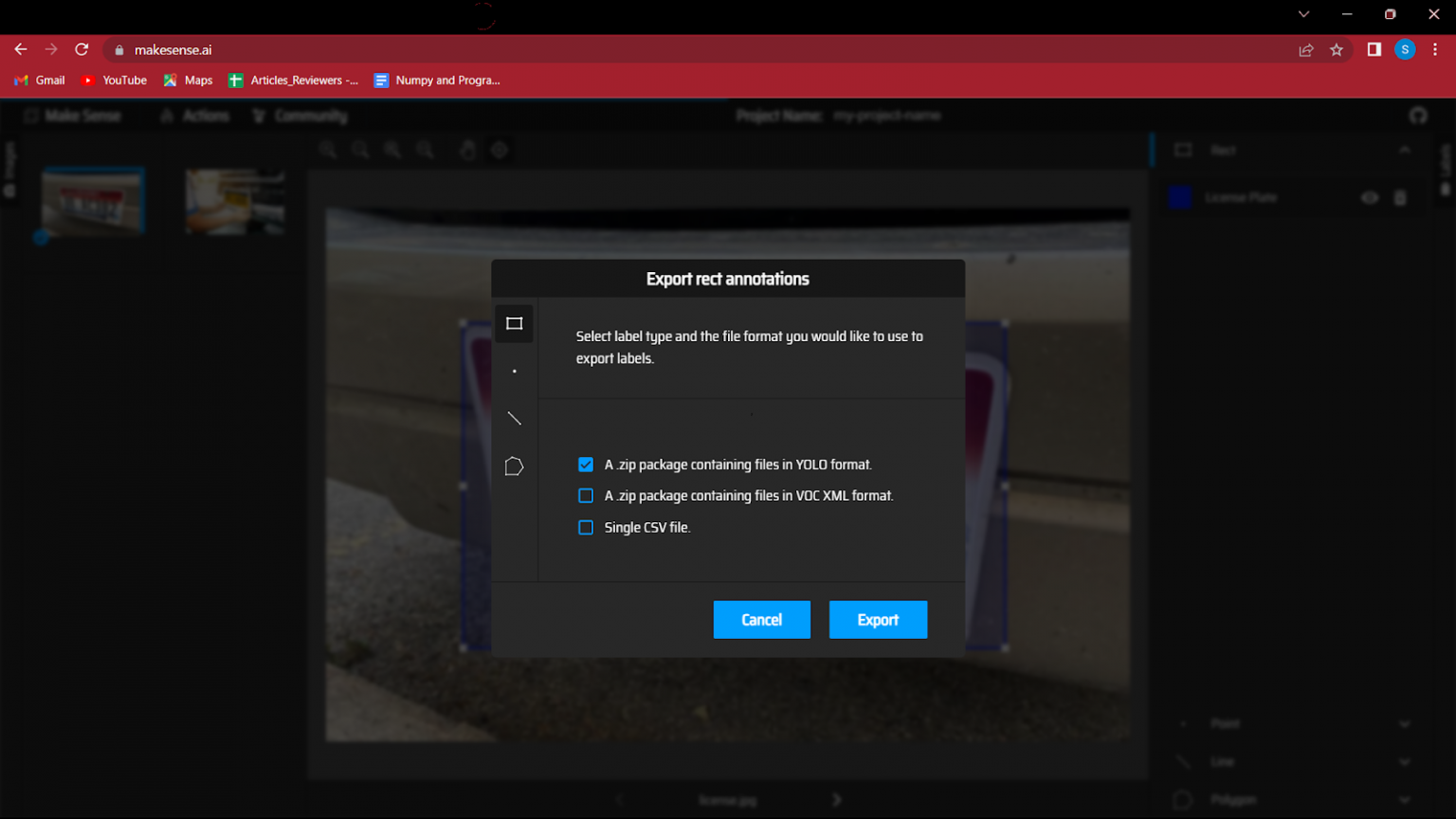Enable the VOC XML format export

click(x=585, y=495)
